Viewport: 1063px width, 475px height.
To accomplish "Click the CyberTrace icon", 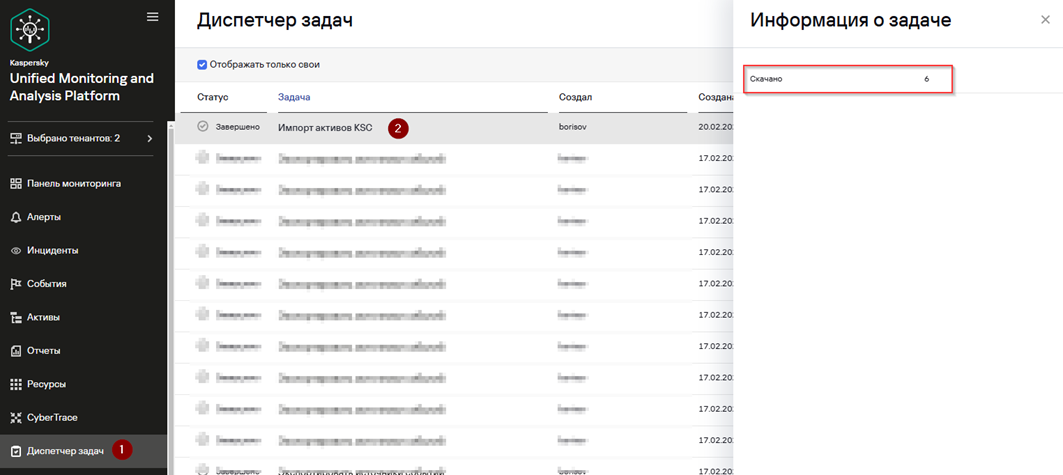I will tap(17, 417).
